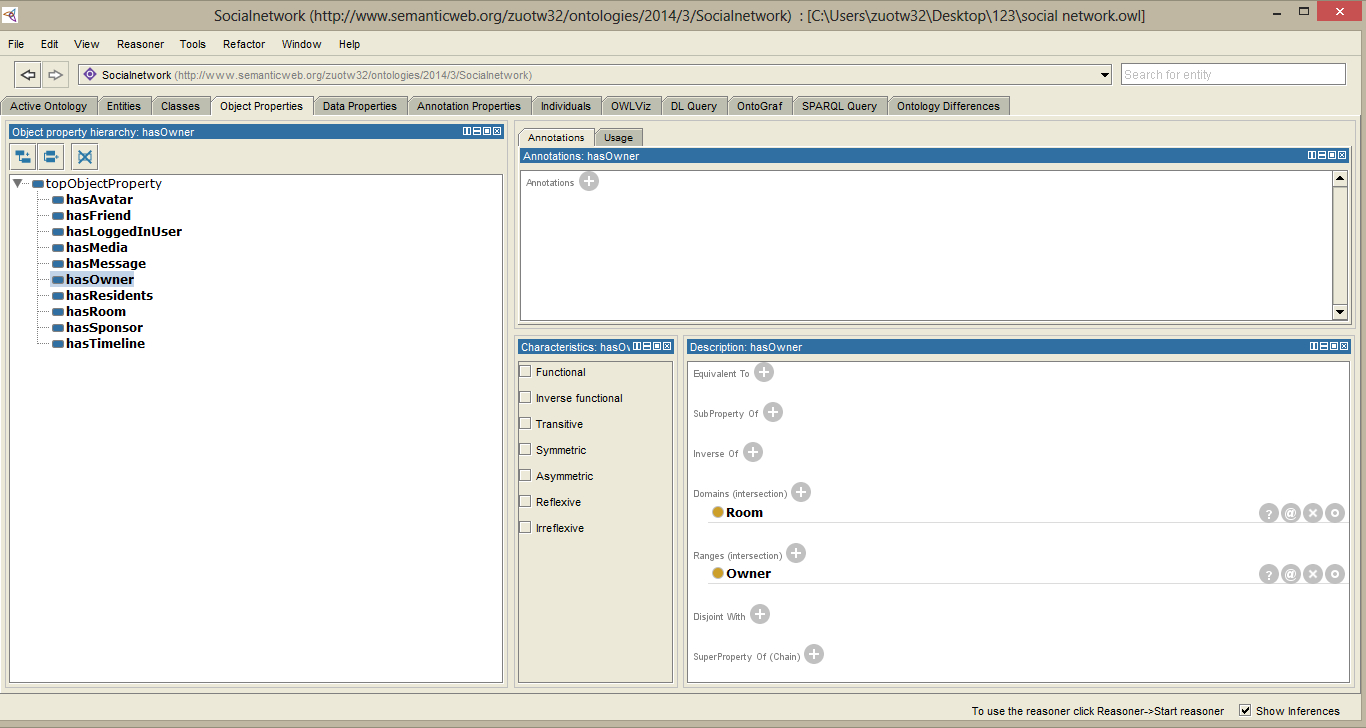Add a new annotation with plus icon
This screenshot has width=1366, height=728.
pyautogui.click(x=589, y=181)
